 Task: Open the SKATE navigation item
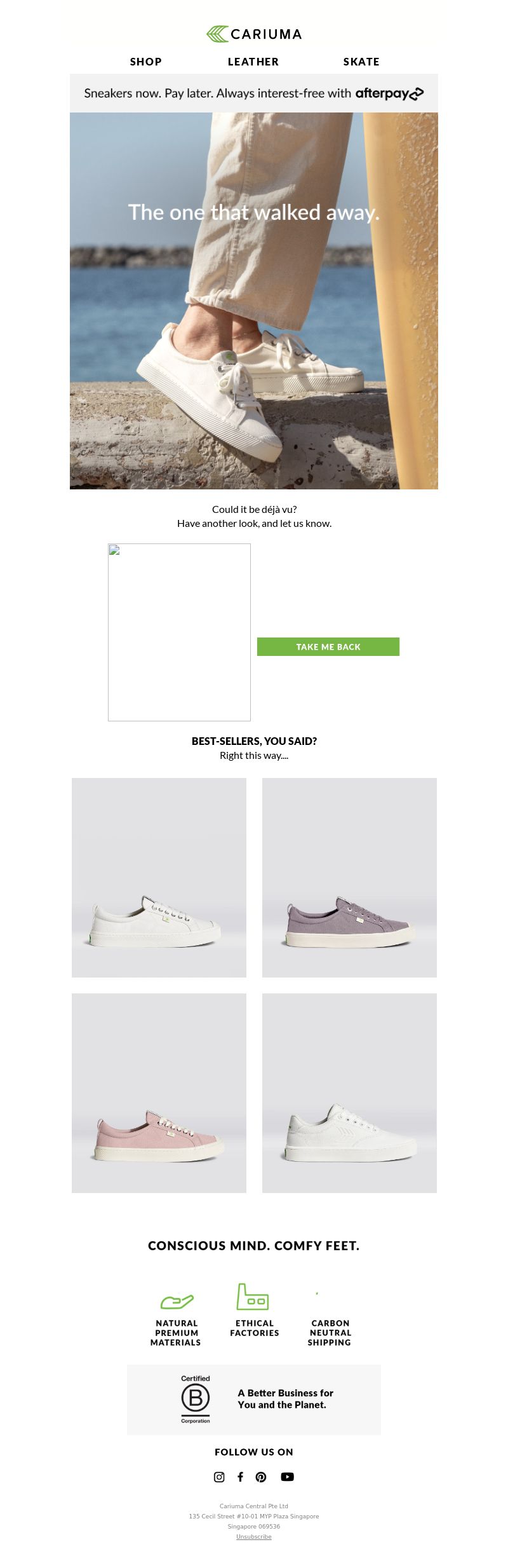coord(361,62)
